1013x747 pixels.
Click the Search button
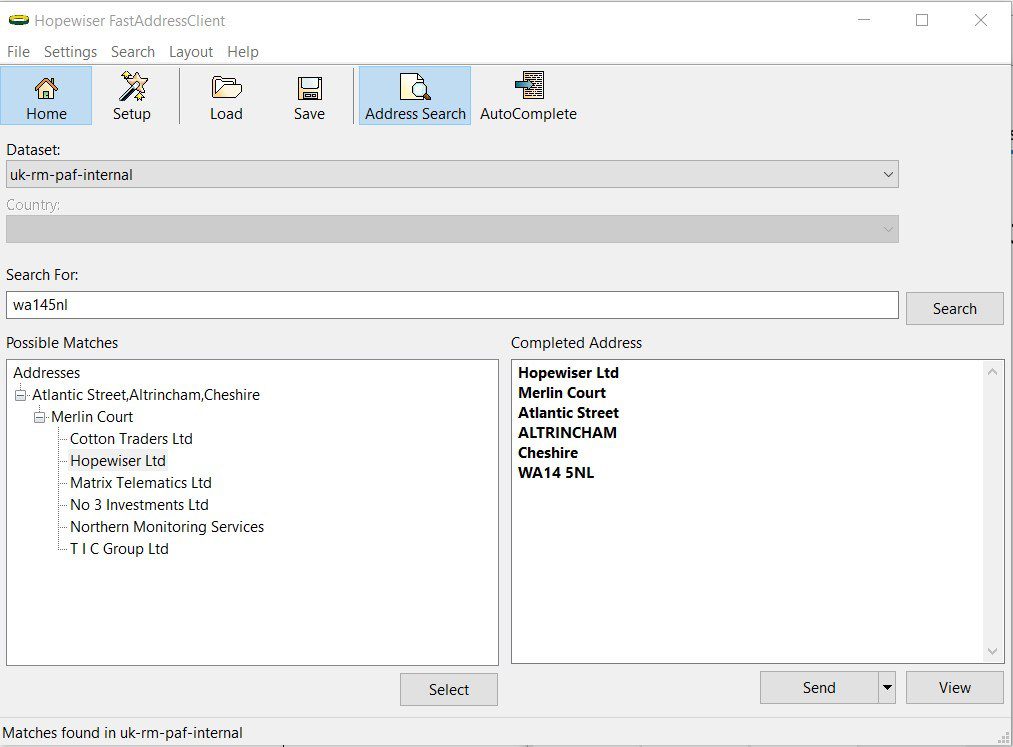pyautogui.click(x=954, y=308)
